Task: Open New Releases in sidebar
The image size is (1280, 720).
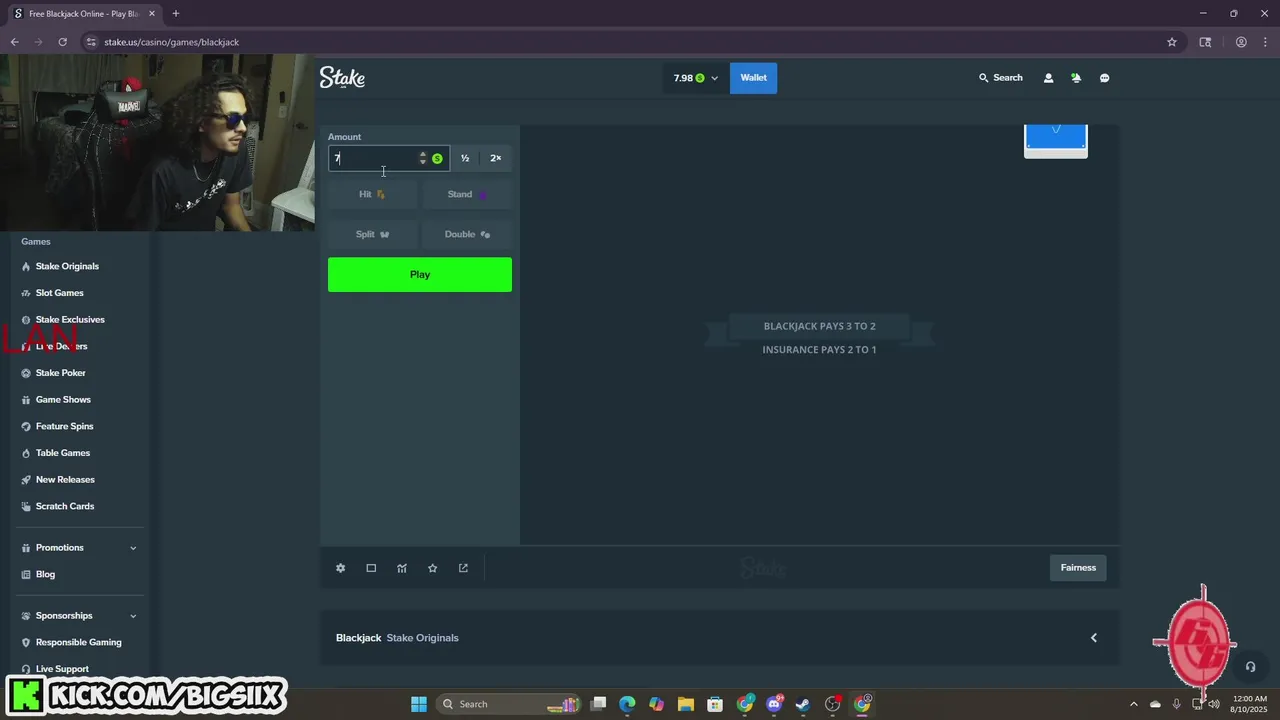Action: coord(65,480)
